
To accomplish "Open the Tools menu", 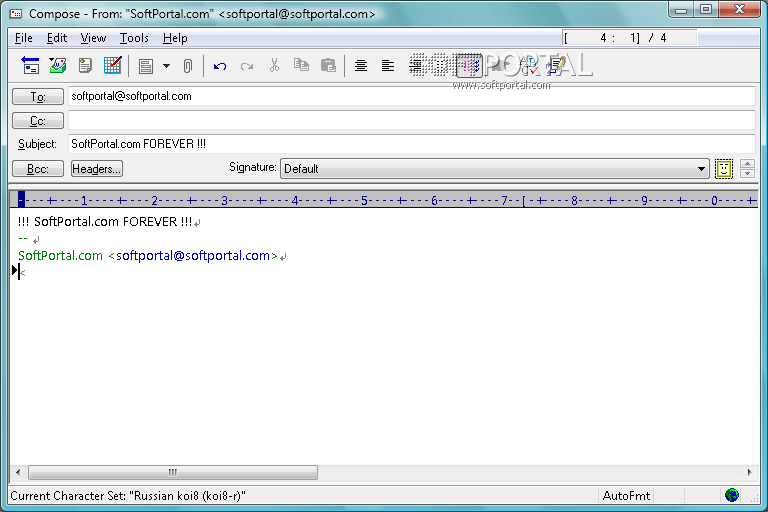I will 134,38.
